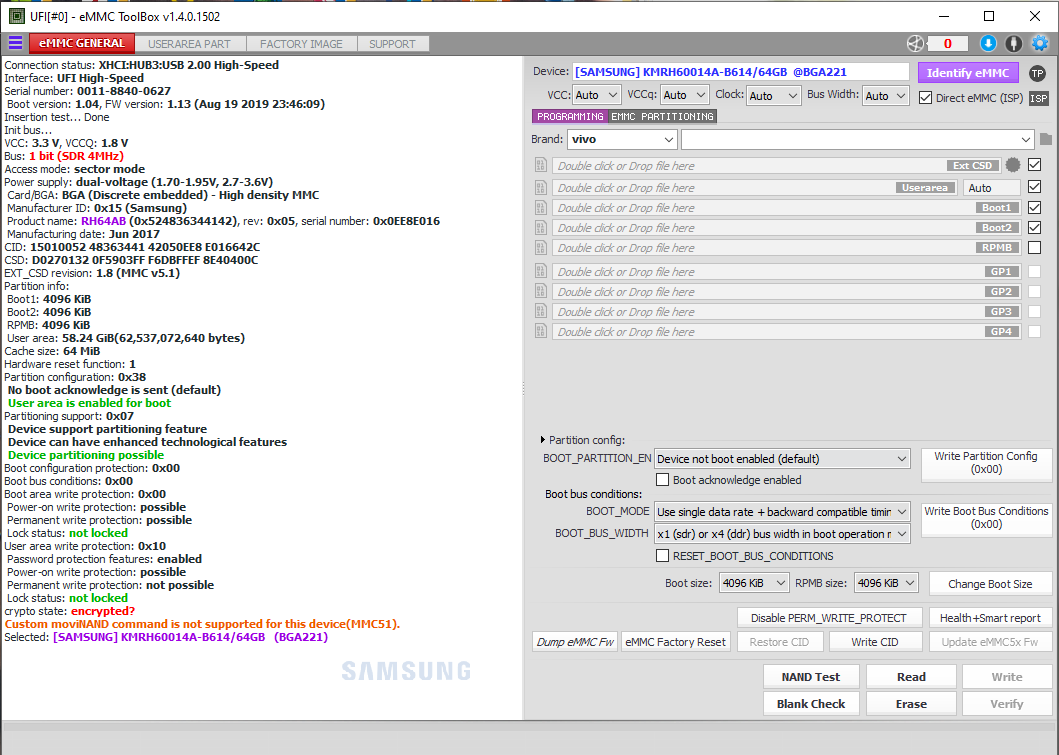
Task: Click the Device name input field
Action: tap(741, 72)
